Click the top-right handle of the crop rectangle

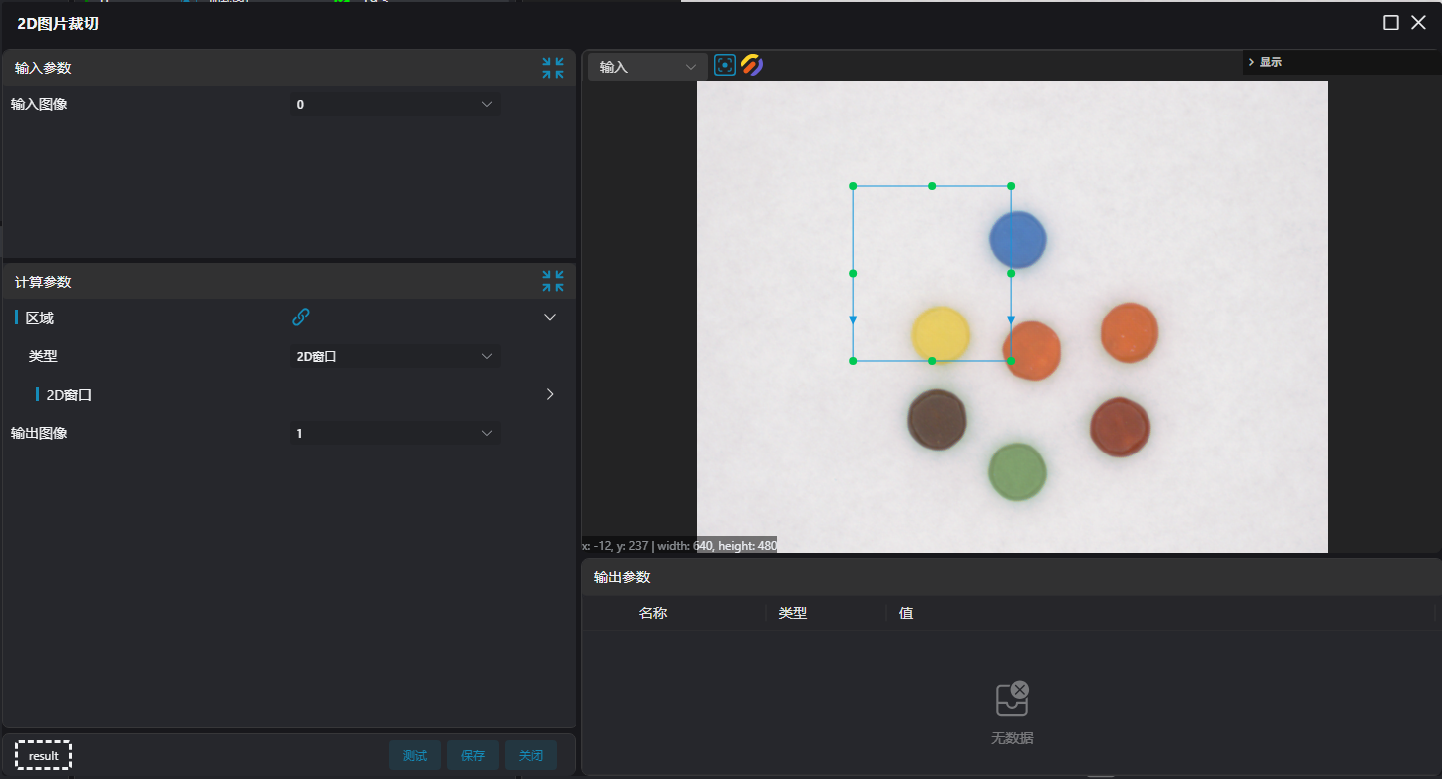[1011, 186]
